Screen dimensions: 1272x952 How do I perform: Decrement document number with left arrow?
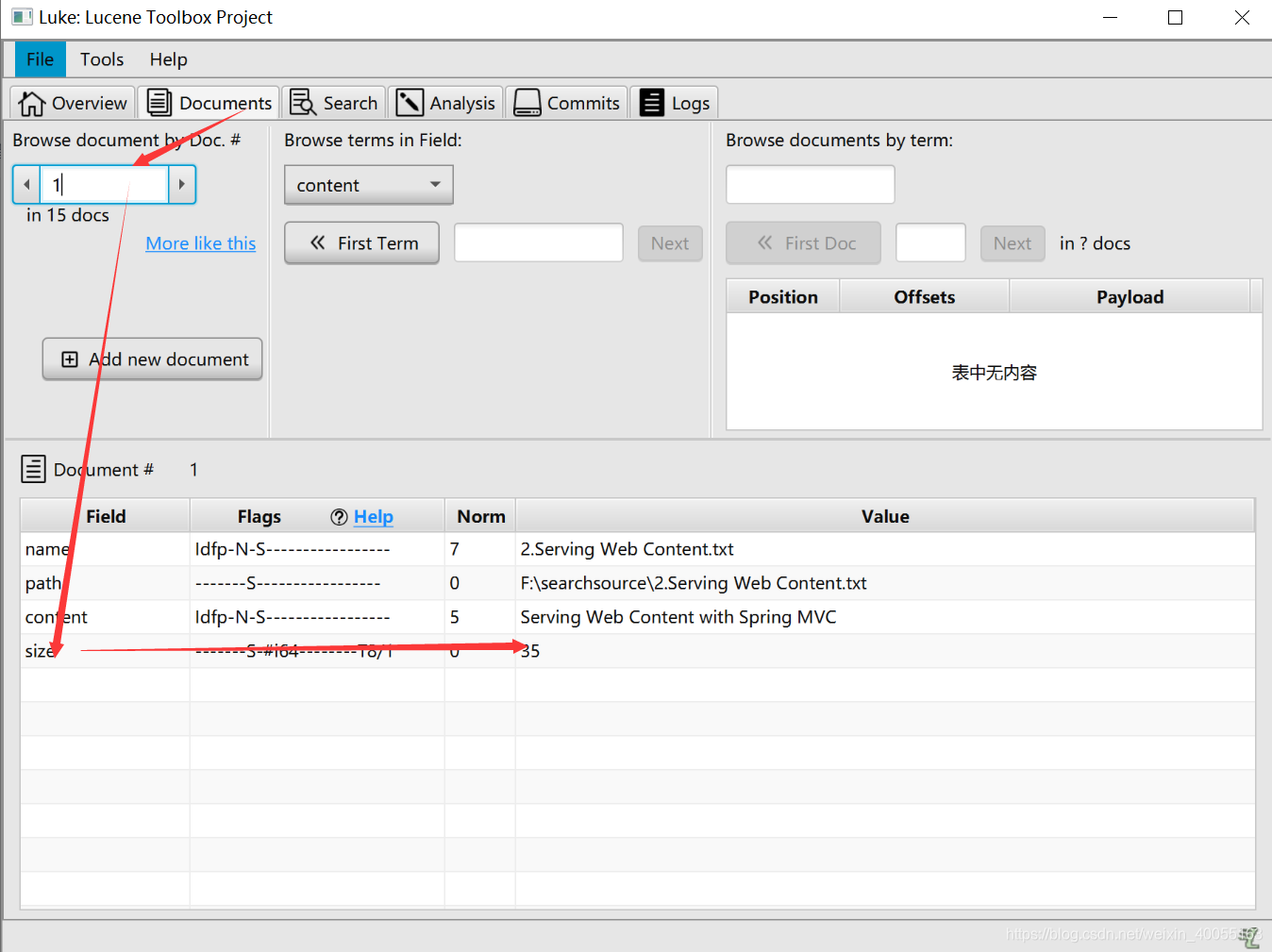[26, 184]
